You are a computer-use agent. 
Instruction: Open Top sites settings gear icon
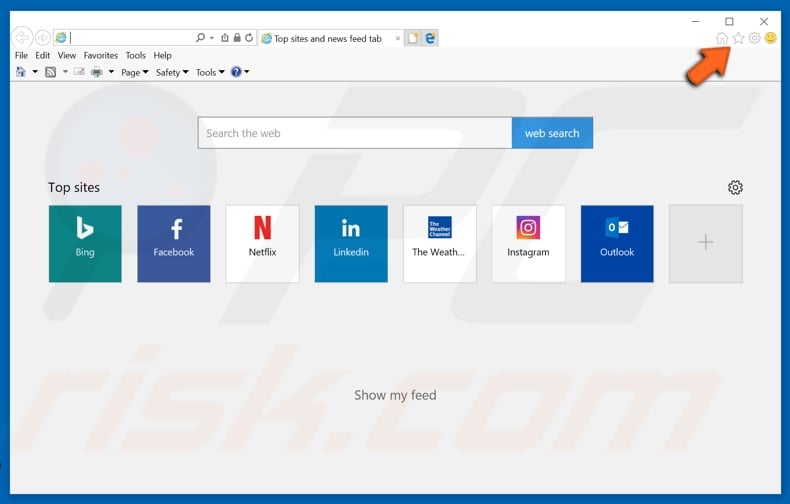click(x=735, y=187)
